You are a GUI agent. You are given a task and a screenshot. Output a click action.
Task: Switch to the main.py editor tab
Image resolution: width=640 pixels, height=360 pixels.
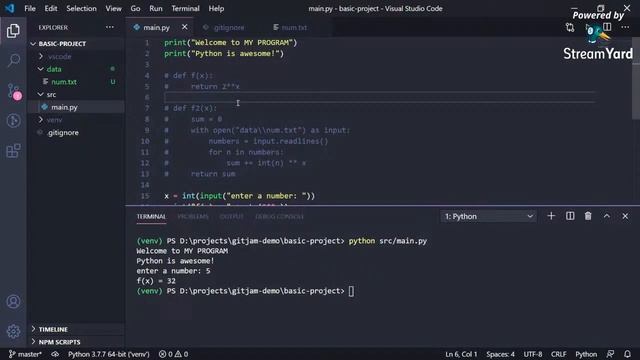coord(156,27)
